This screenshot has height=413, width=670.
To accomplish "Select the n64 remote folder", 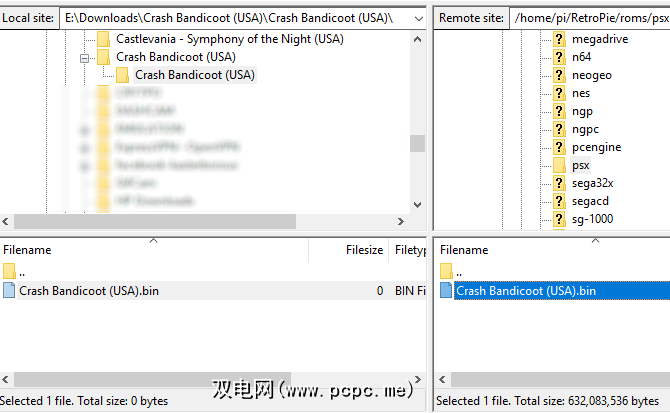I will (x=581, y=57).
